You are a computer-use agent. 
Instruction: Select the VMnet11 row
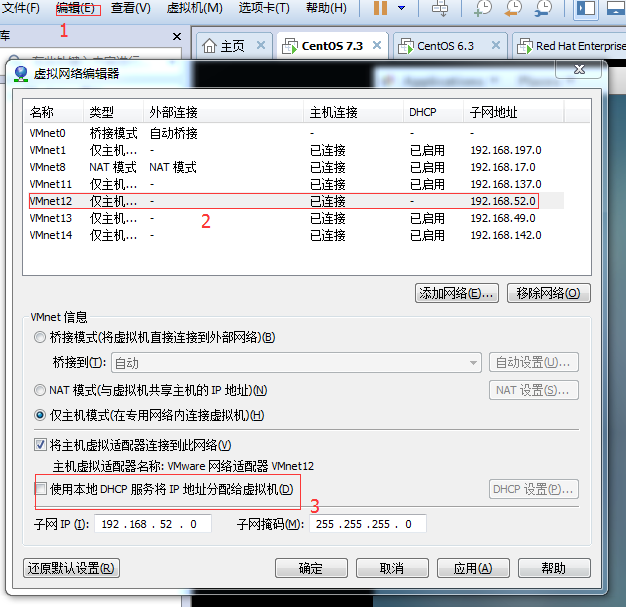pyautogui.click(x=295, y=184)
